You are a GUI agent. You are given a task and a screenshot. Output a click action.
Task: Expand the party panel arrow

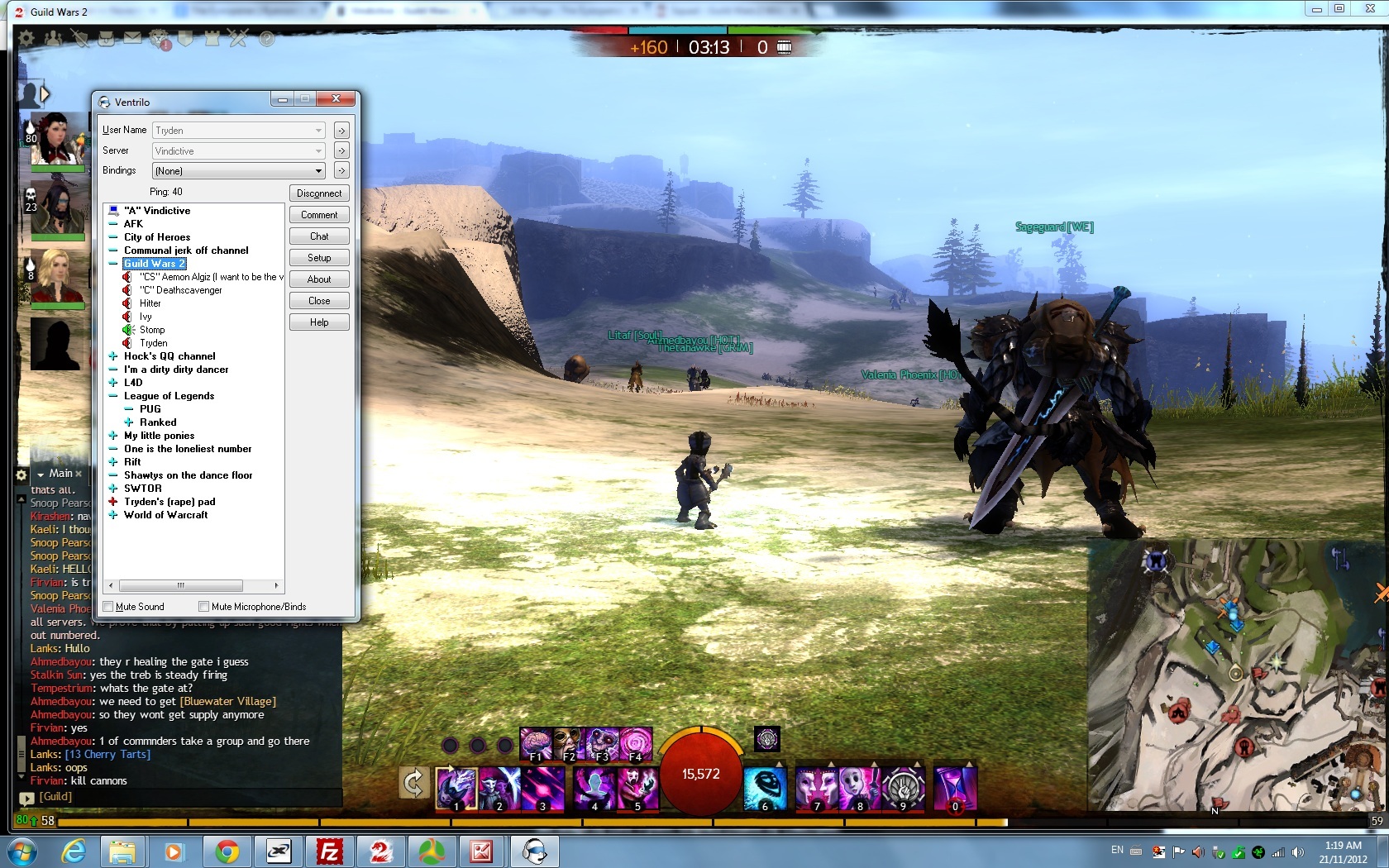click(45, 93)
